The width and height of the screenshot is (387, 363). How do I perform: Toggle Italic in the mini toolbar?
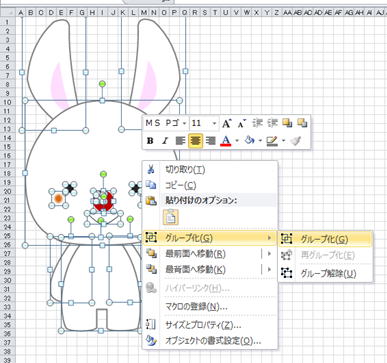[164, 141]
